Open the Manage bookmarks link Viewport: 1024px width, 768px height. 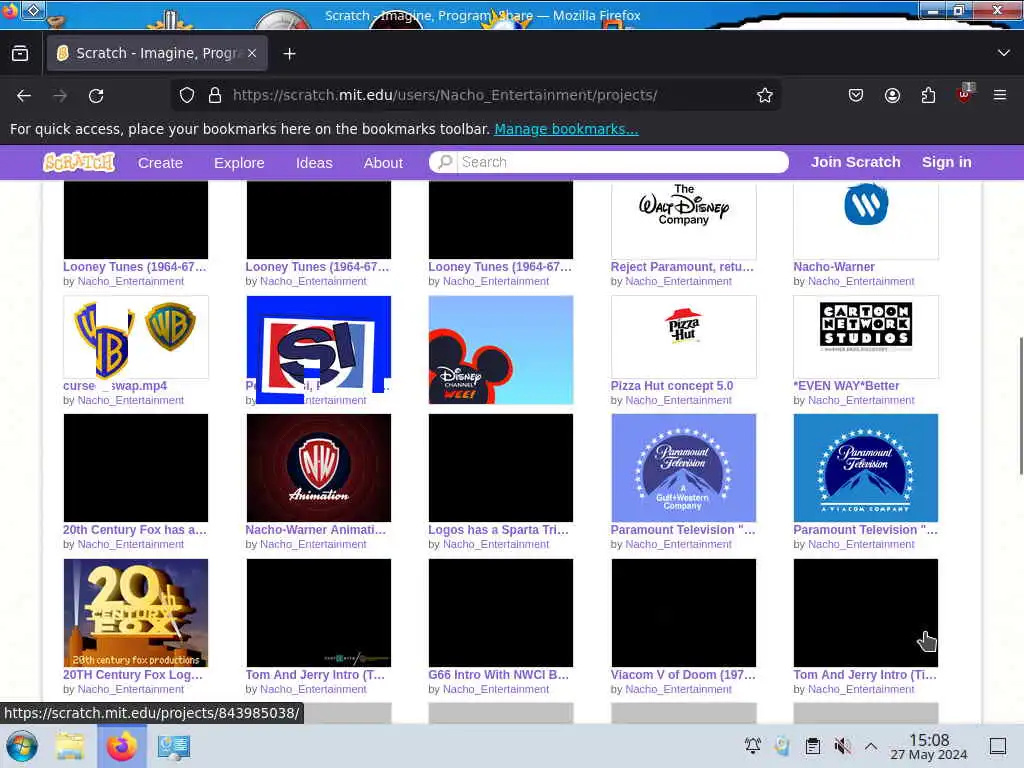point(566,129)
